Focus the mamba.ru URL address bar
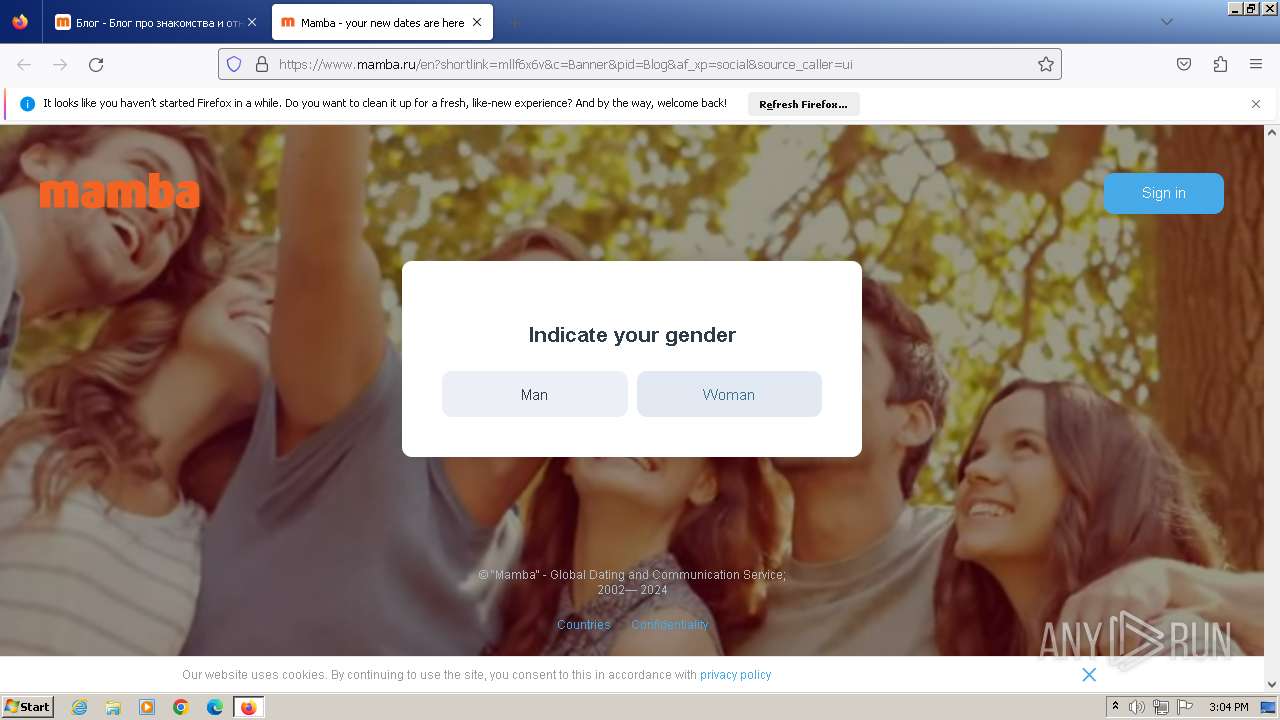The image size is (1280, 720). [x=640, y=64]
